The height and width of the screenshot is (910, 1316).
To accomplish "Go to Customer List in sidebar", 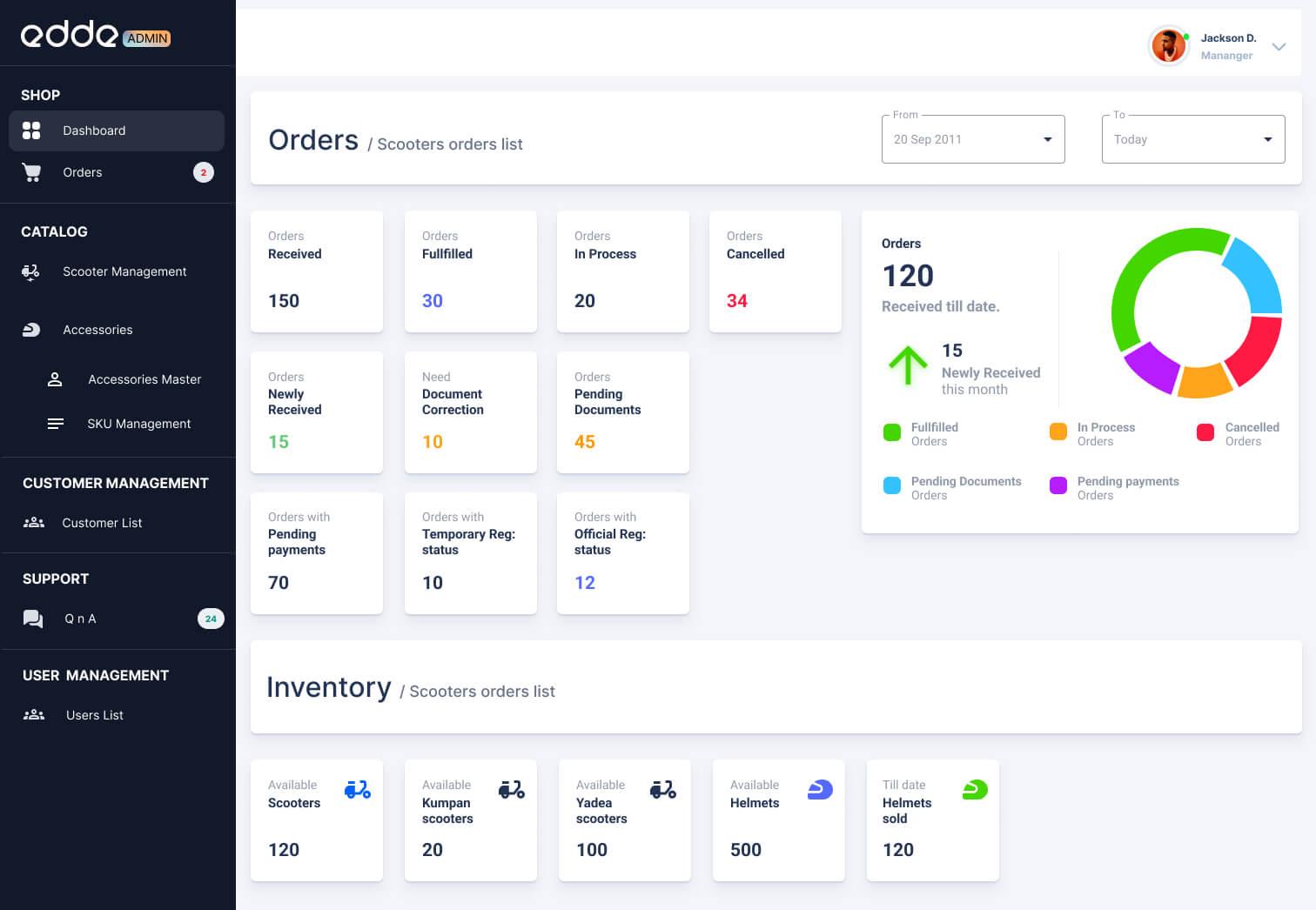I will [102, 523].
